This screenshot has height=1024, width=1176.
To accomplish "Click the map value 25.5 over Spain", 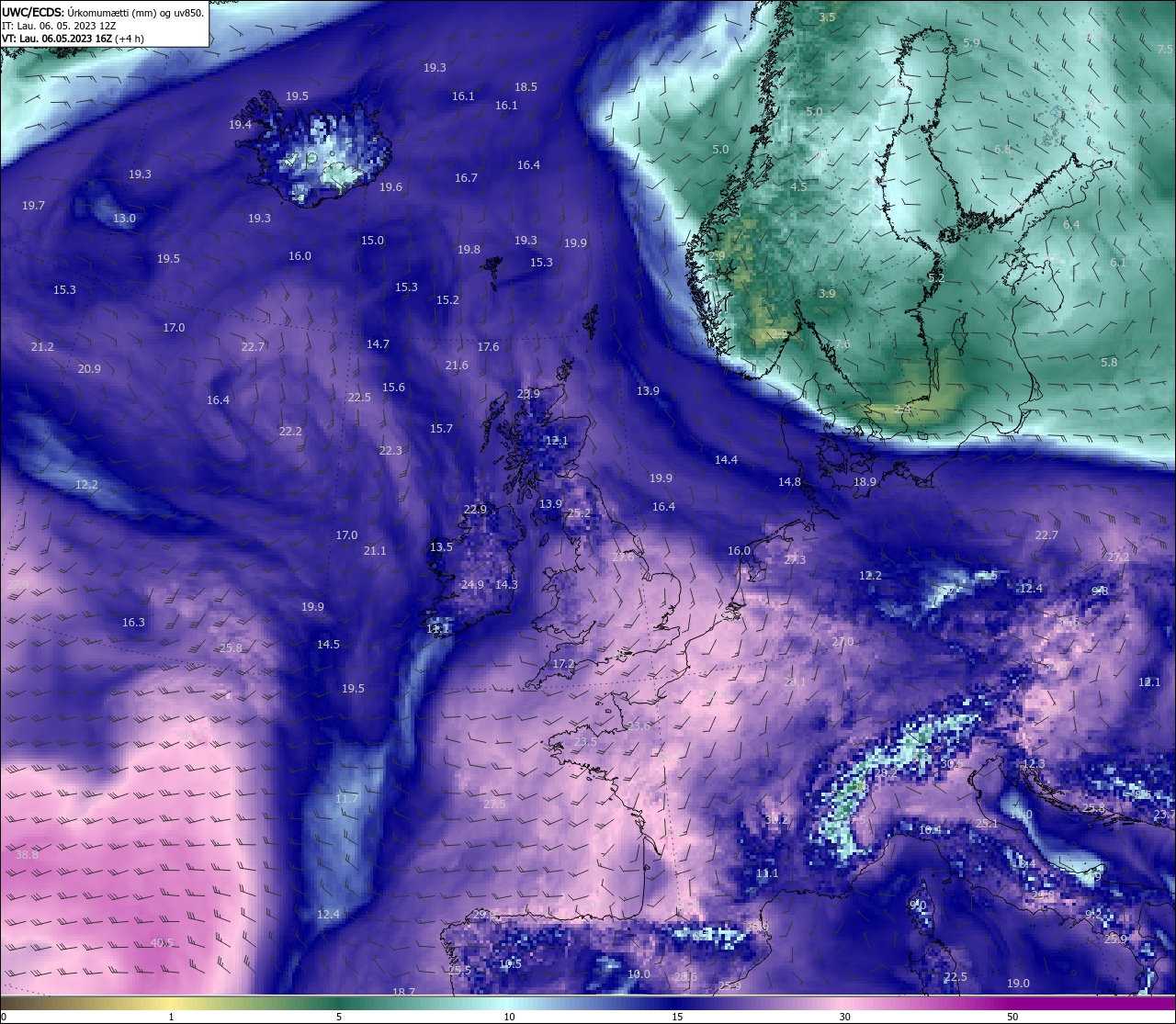I will (x=459, y=971).
